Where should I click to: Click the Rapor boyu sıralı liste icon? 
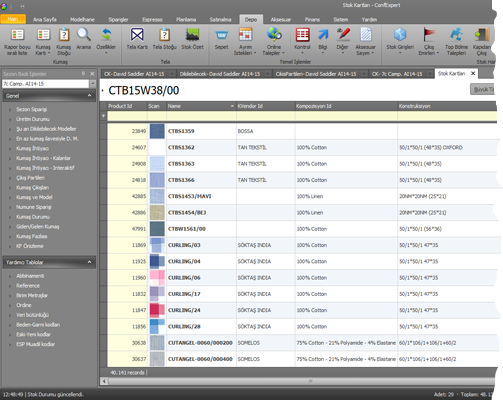17,35
